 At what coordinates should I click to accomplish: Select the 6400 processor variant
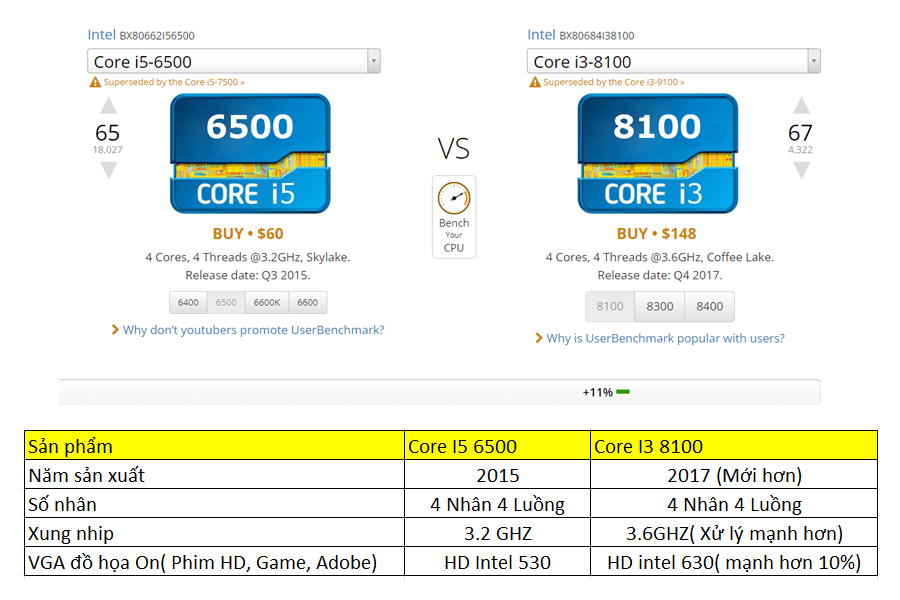point(187,302)
